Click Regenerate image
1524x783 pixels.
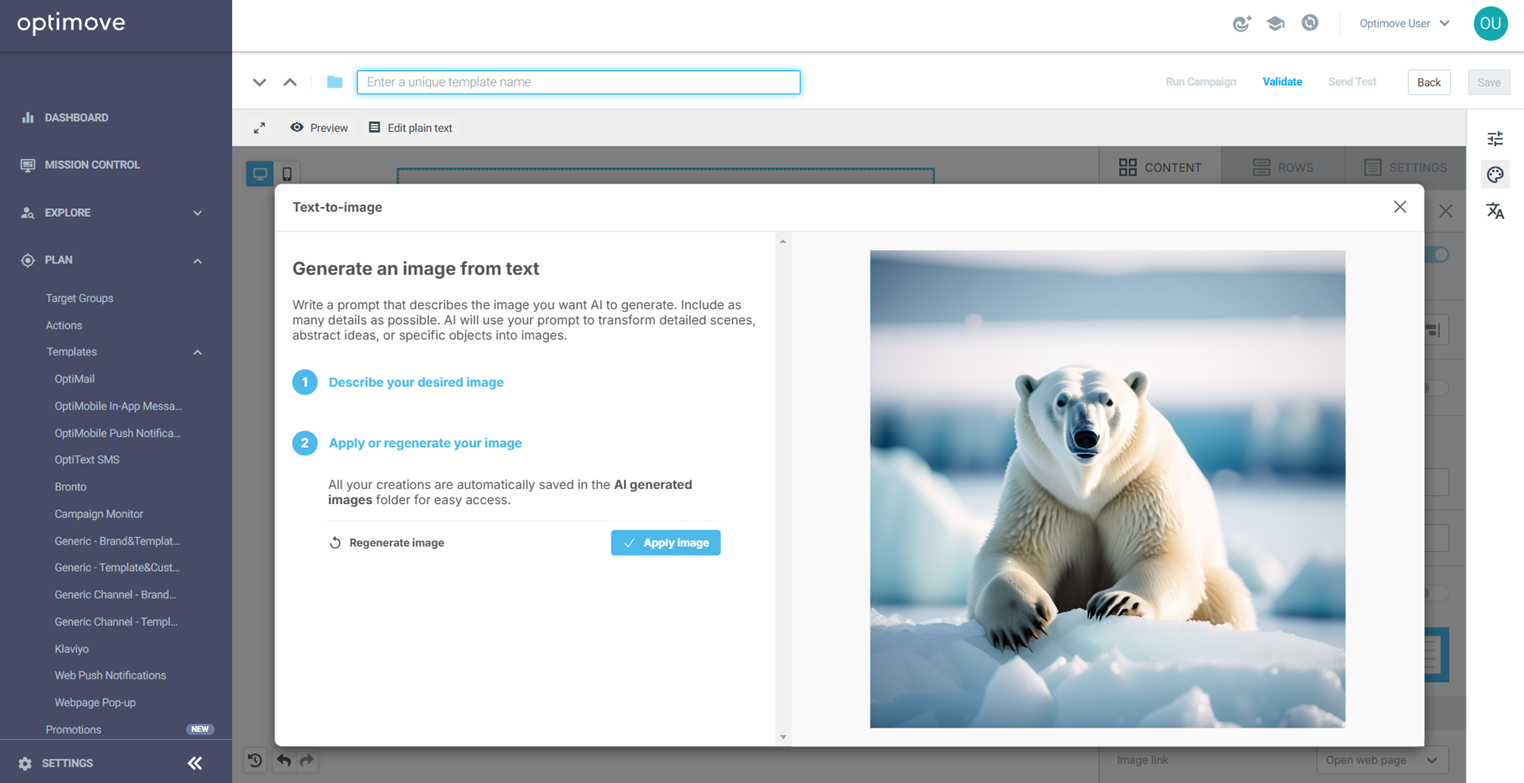coord(387,543)
